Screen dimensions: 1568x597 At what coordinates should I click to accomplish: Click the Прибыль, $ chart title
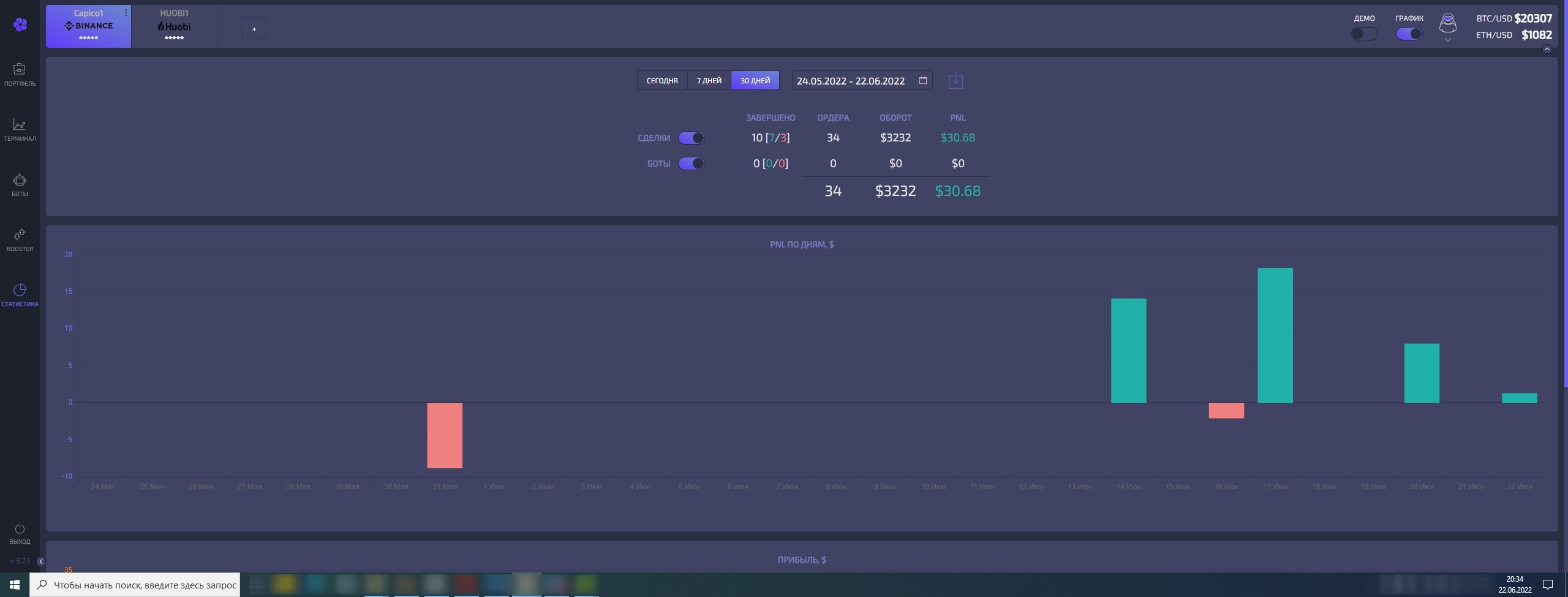tap(802, 560)
